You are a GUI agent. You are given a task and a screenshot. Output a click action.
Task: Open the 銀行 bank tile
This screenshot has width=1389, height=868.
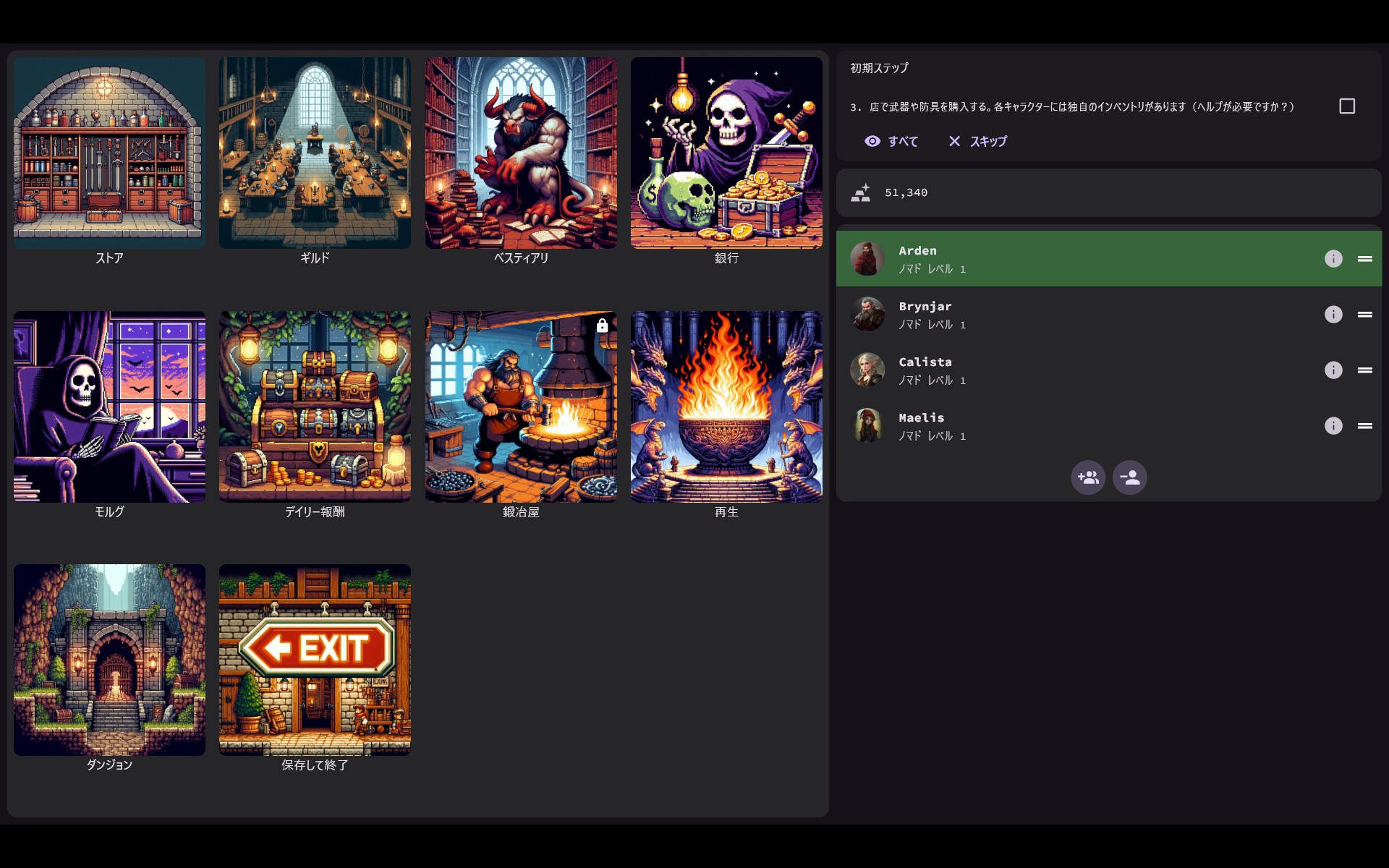[x=726, y=161]
